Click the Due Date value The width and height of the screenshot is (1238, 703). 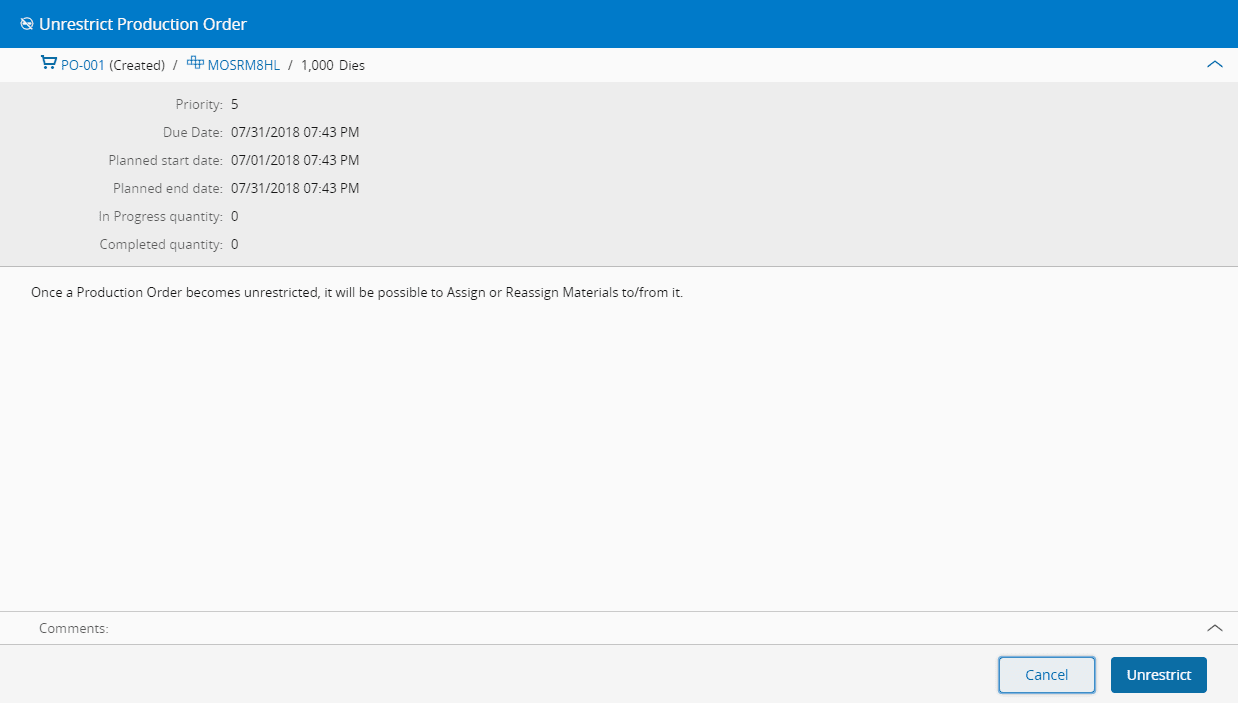(295, 132)
